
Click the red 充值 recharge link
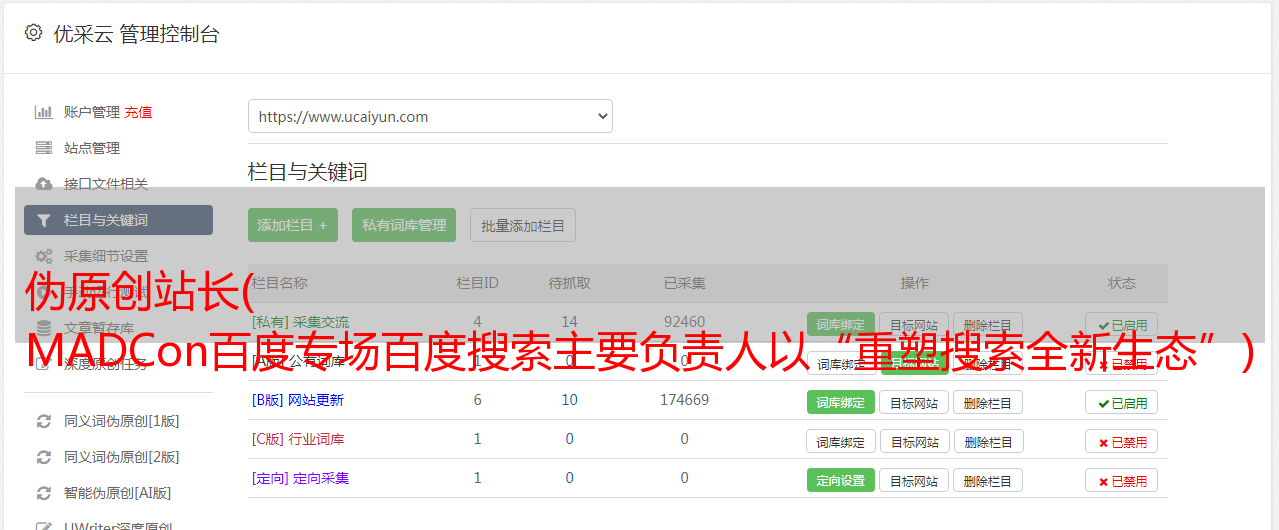[x=139, y=112]
